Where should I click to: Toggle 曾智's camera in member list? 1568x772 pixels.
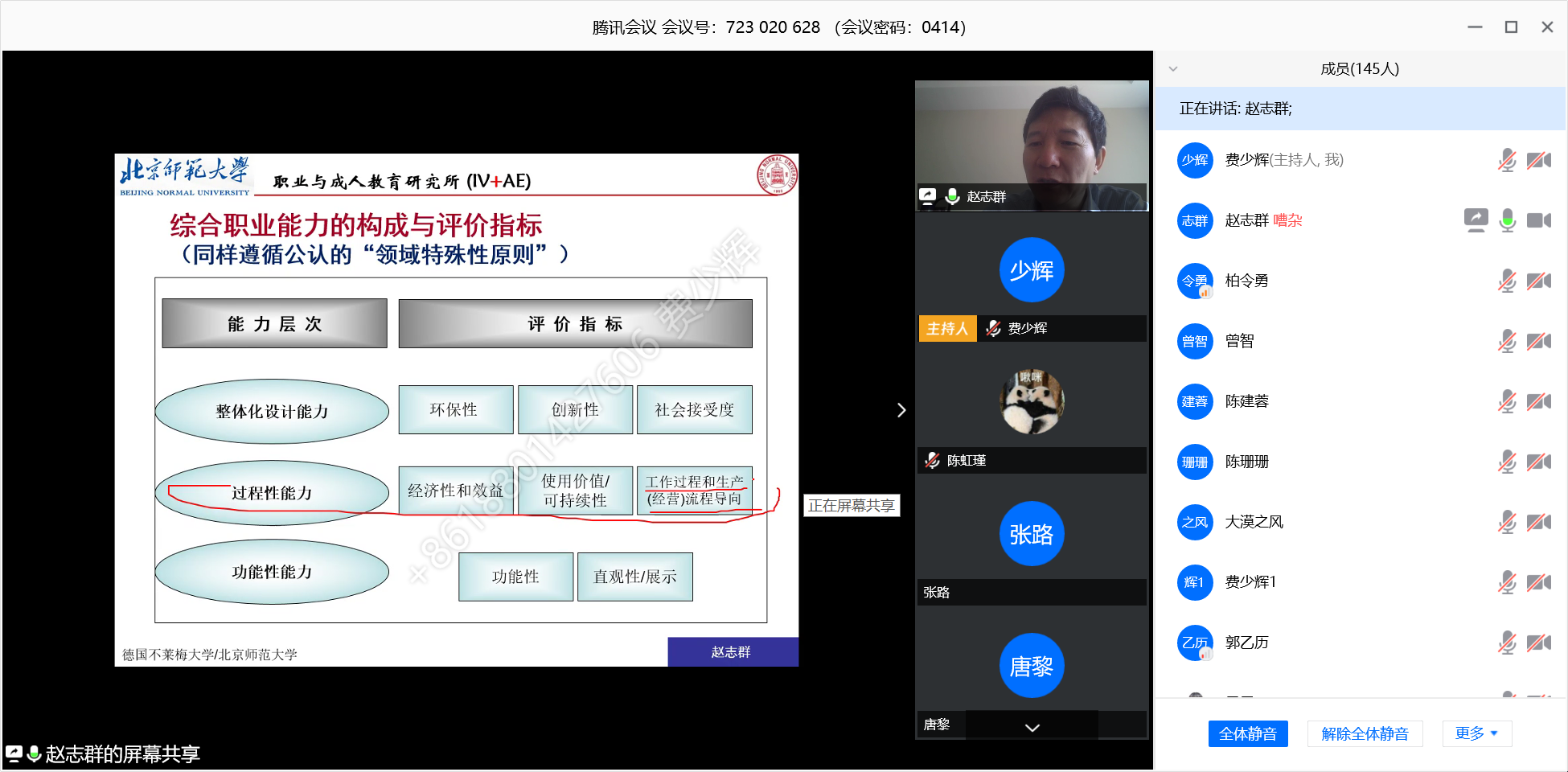click(x=1538, y=341)
